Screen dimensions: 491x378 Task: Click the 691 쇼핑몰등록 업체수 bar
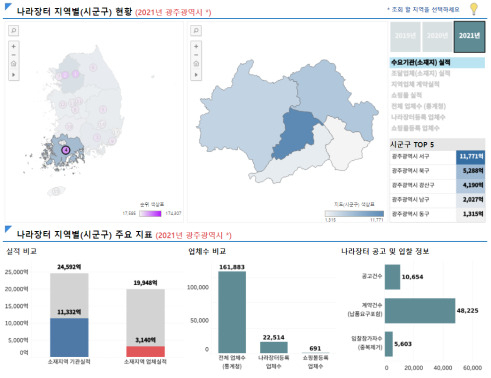(315, 352)
